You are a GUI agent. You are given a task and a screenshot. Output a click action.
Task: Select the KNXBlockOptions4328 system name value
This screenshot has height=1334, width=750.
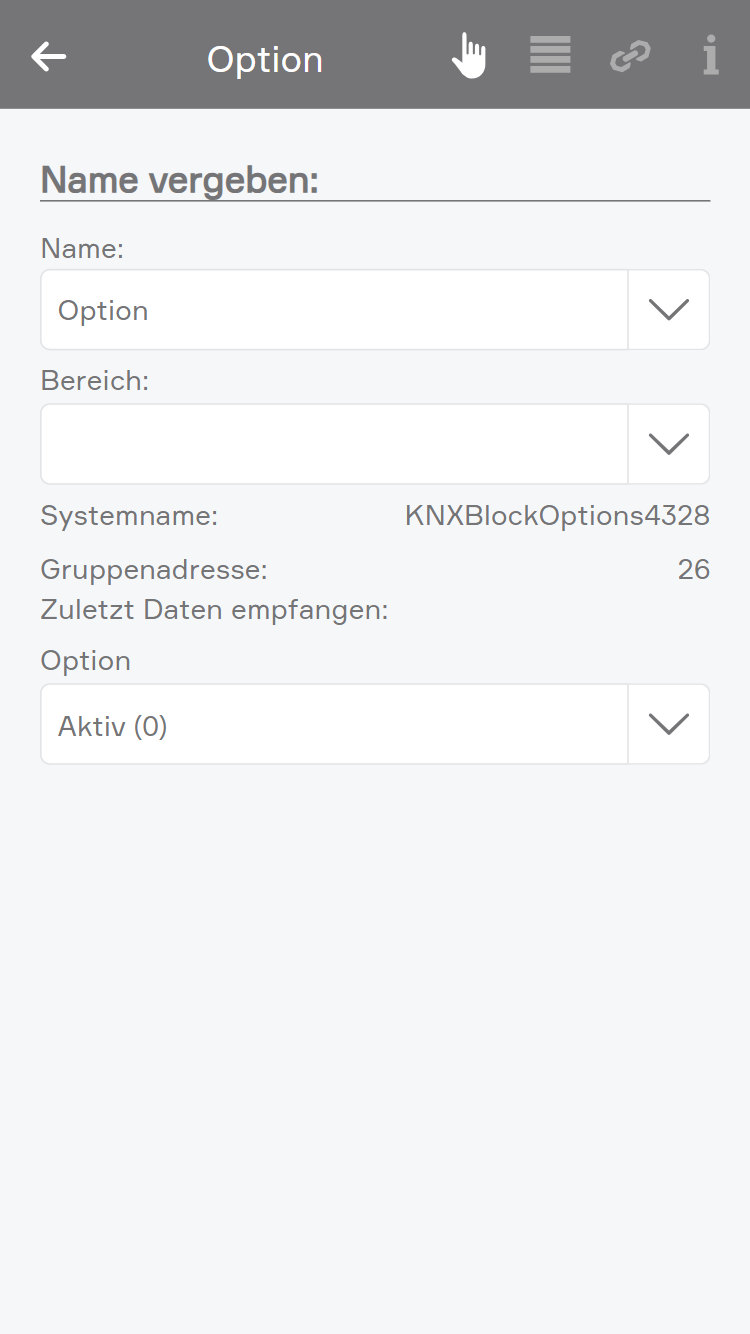[x=557, y=516]
